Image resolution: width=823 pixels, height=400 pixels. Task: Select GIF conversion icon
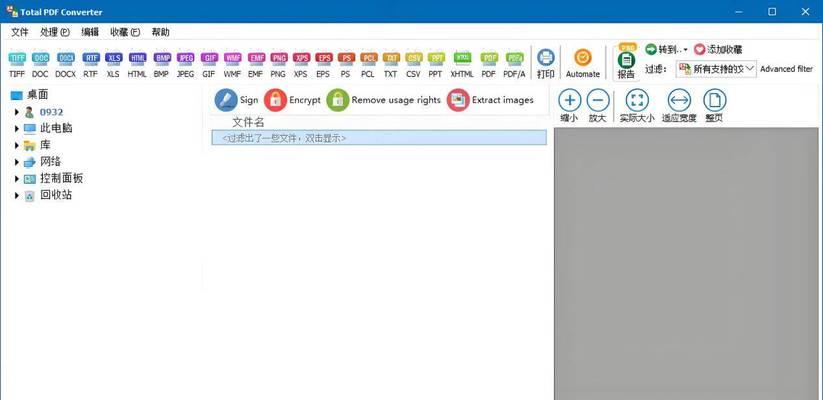[x=209, y=64]
